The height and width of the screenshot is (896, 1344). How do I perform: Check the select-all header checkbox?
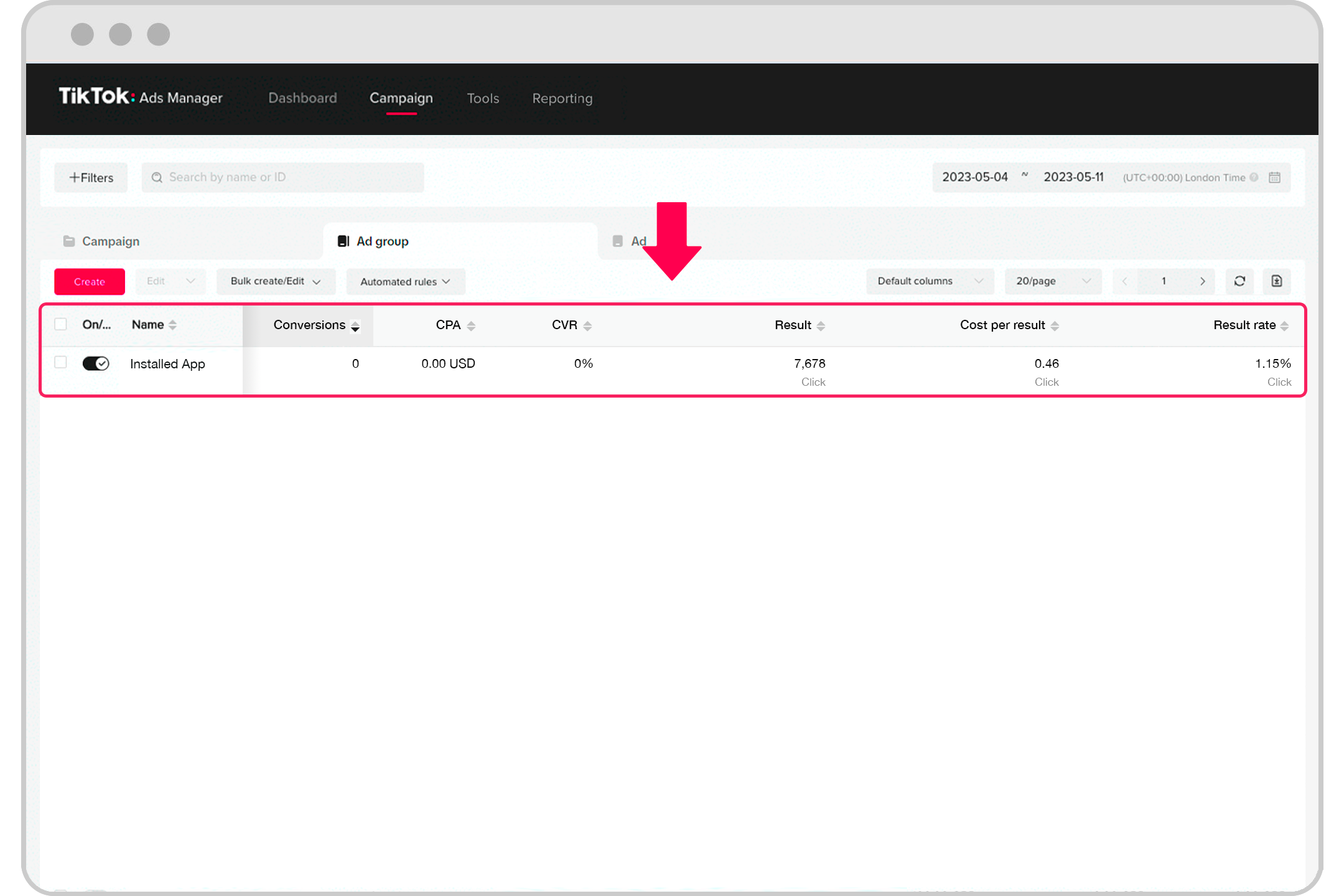pyautogui.click(x=60, y=324)
